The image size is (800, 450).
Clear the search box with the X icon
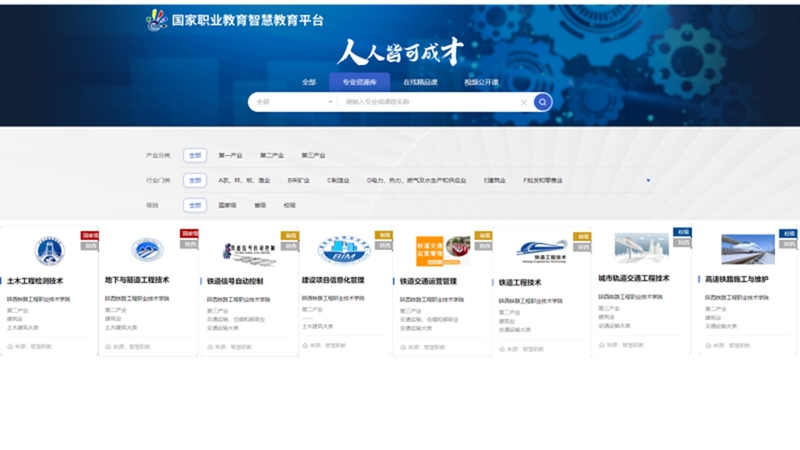tap(523, 102)
